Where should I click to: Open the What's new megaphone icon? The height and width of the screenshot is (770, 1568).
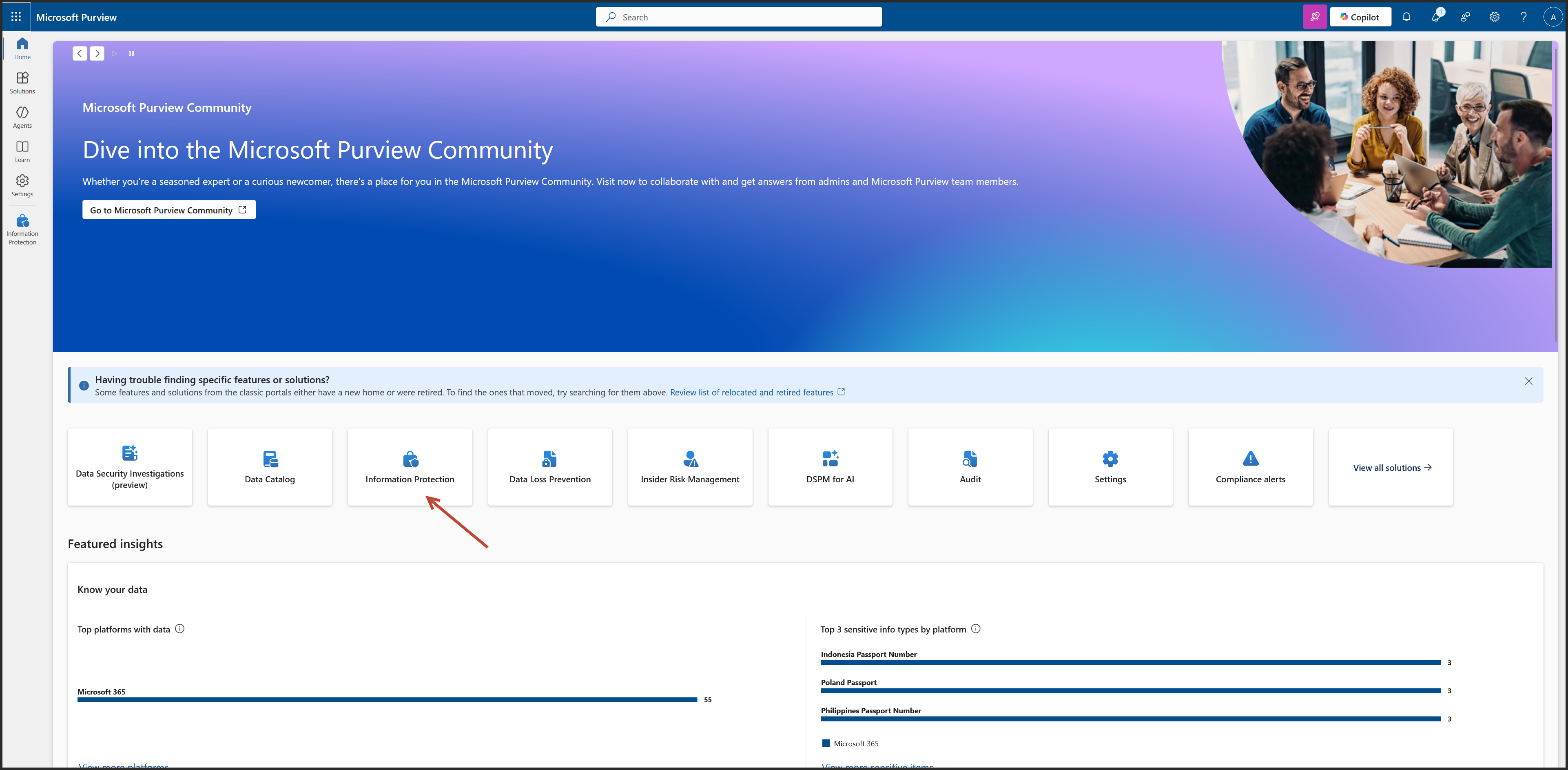1435,17
